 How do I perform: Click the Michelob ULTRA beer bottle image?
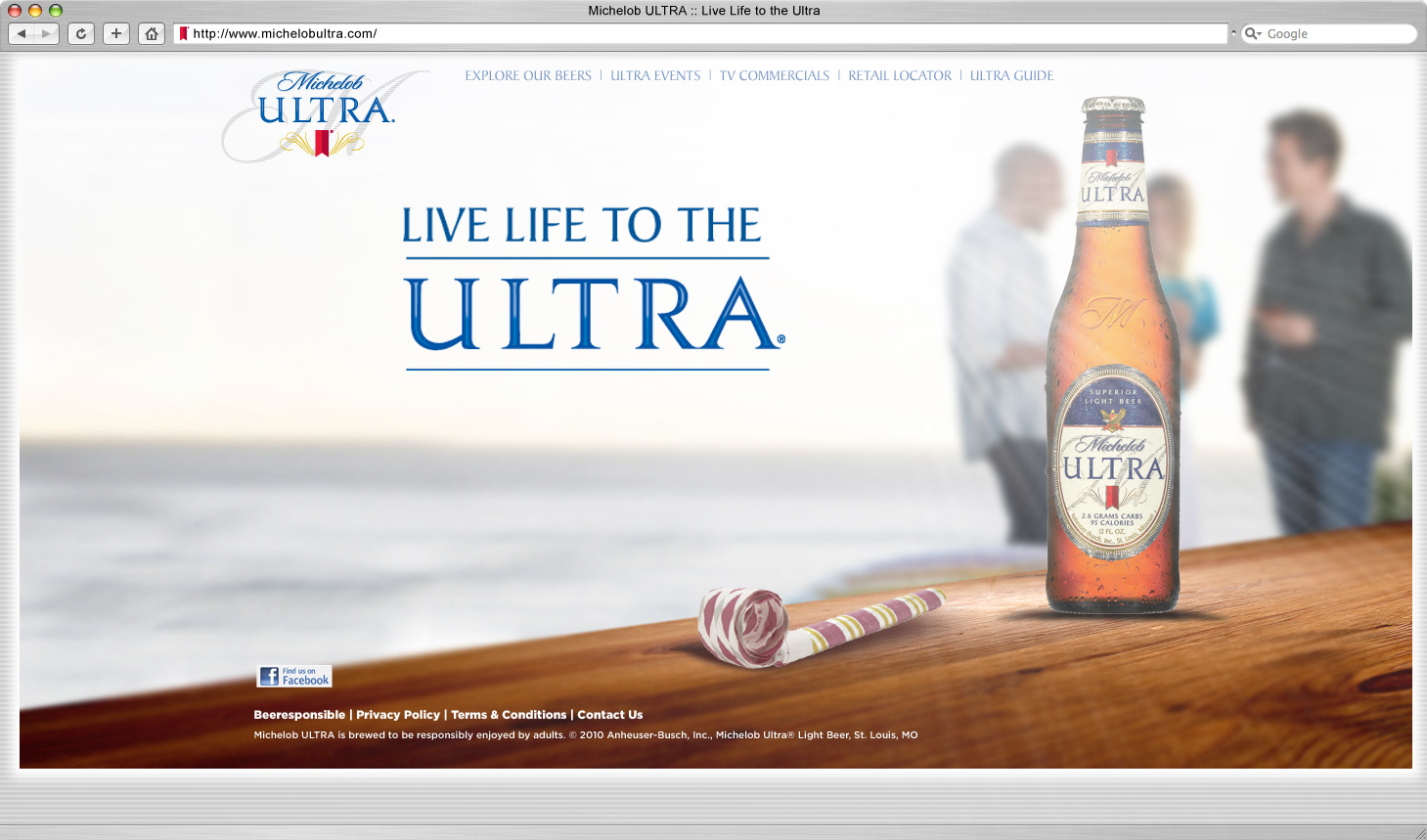(1113, 357)
